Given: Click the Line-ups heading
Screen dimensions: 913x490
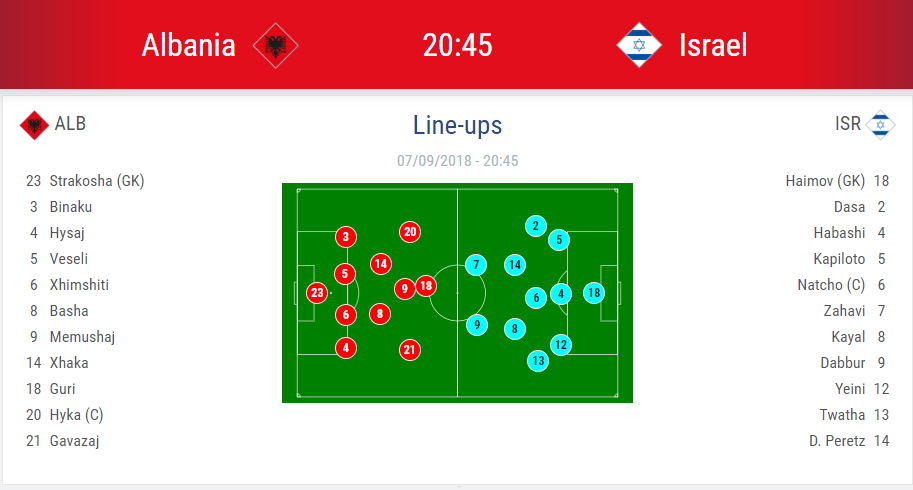Looking at the screenshot, I should tap(457, 125).
